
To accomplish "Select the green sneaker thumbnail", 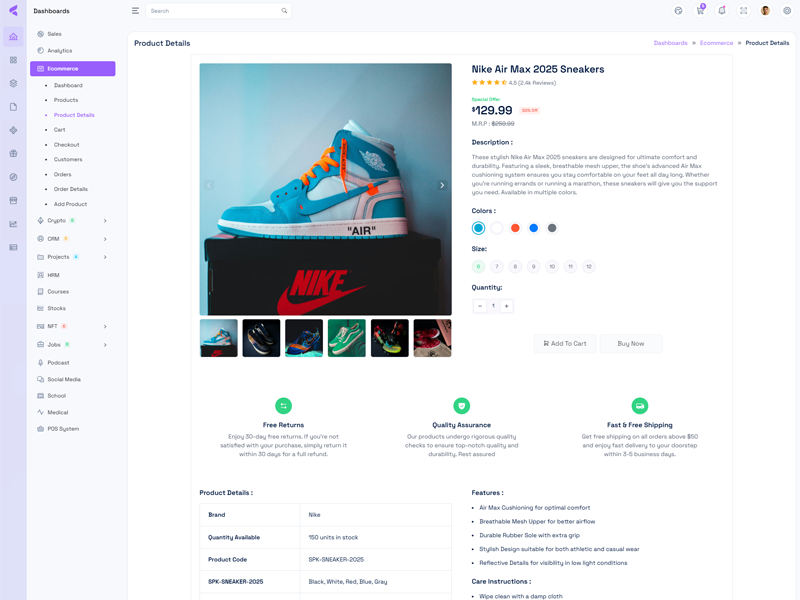I will coord(347,338).
